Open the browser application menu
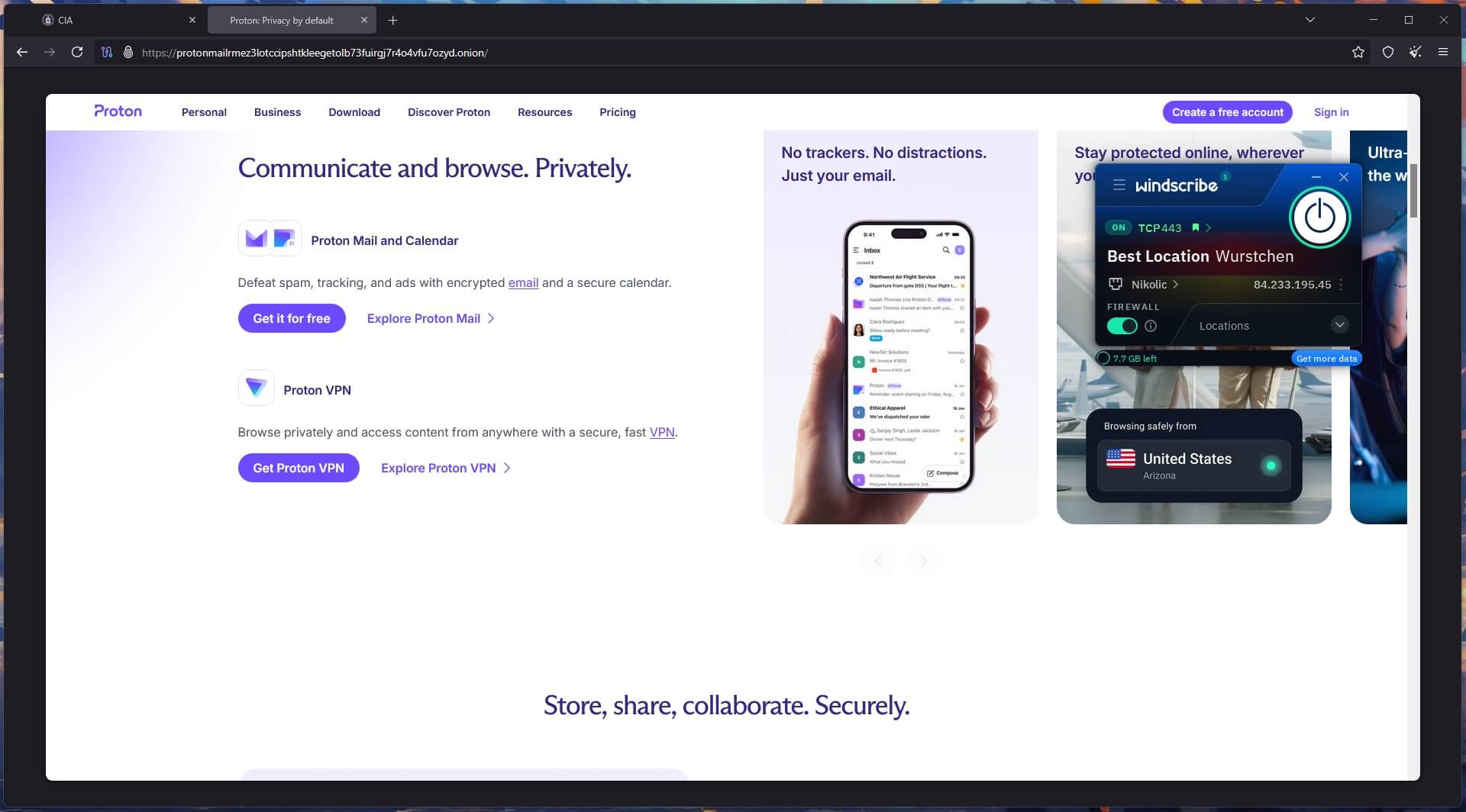The height and width of the screenshot is (812, 1466). click(1442, 52)
